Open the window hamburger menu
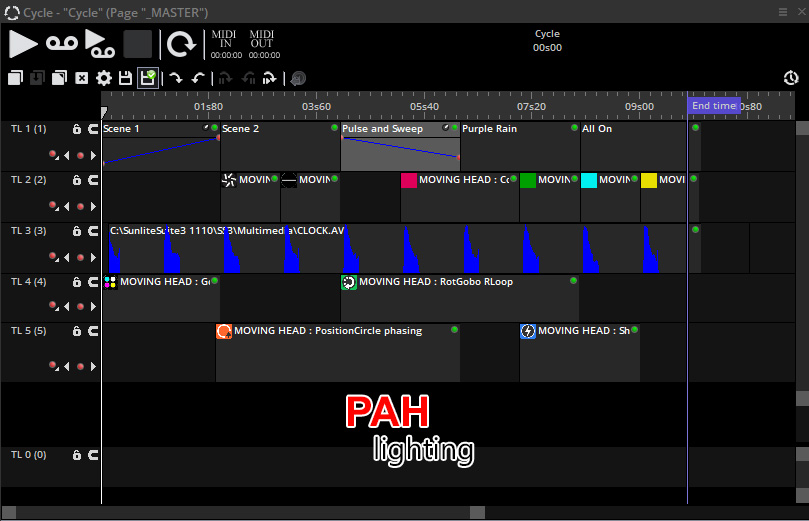 point(783,12)
